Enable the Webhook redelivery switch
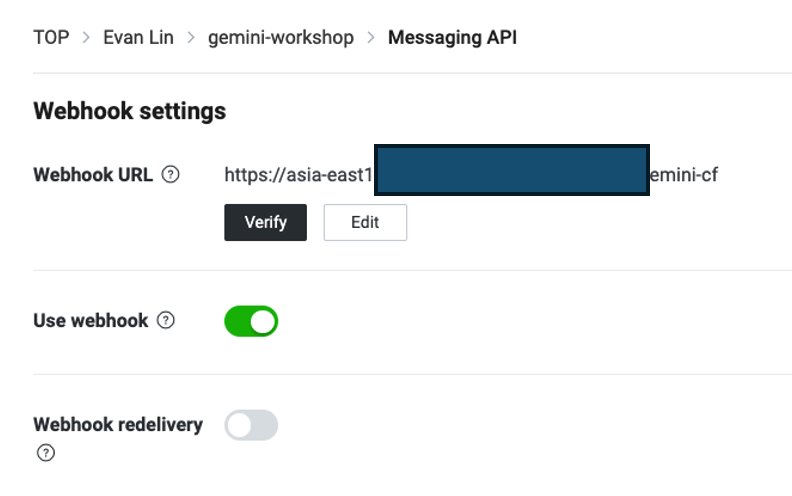The height and width of the screenshot is (496, 792). (251, 425)
